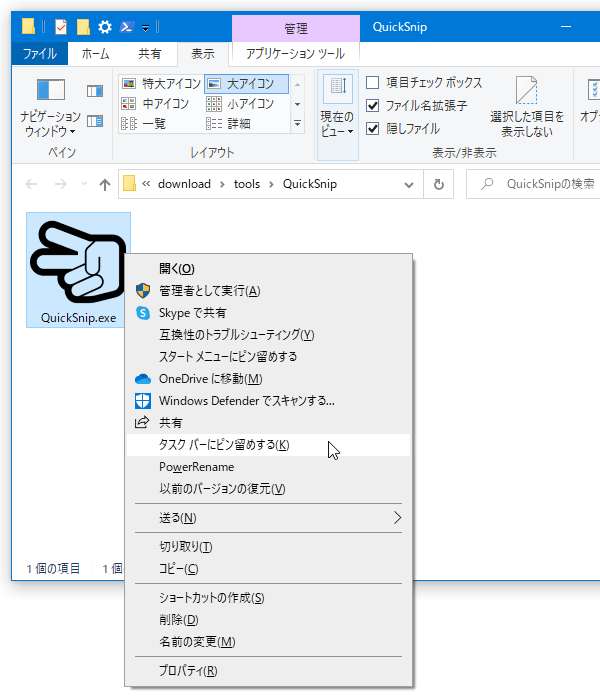Toggle the details pane icon
Viewport: 600px width, 698px height.
[x=95, y=121]
